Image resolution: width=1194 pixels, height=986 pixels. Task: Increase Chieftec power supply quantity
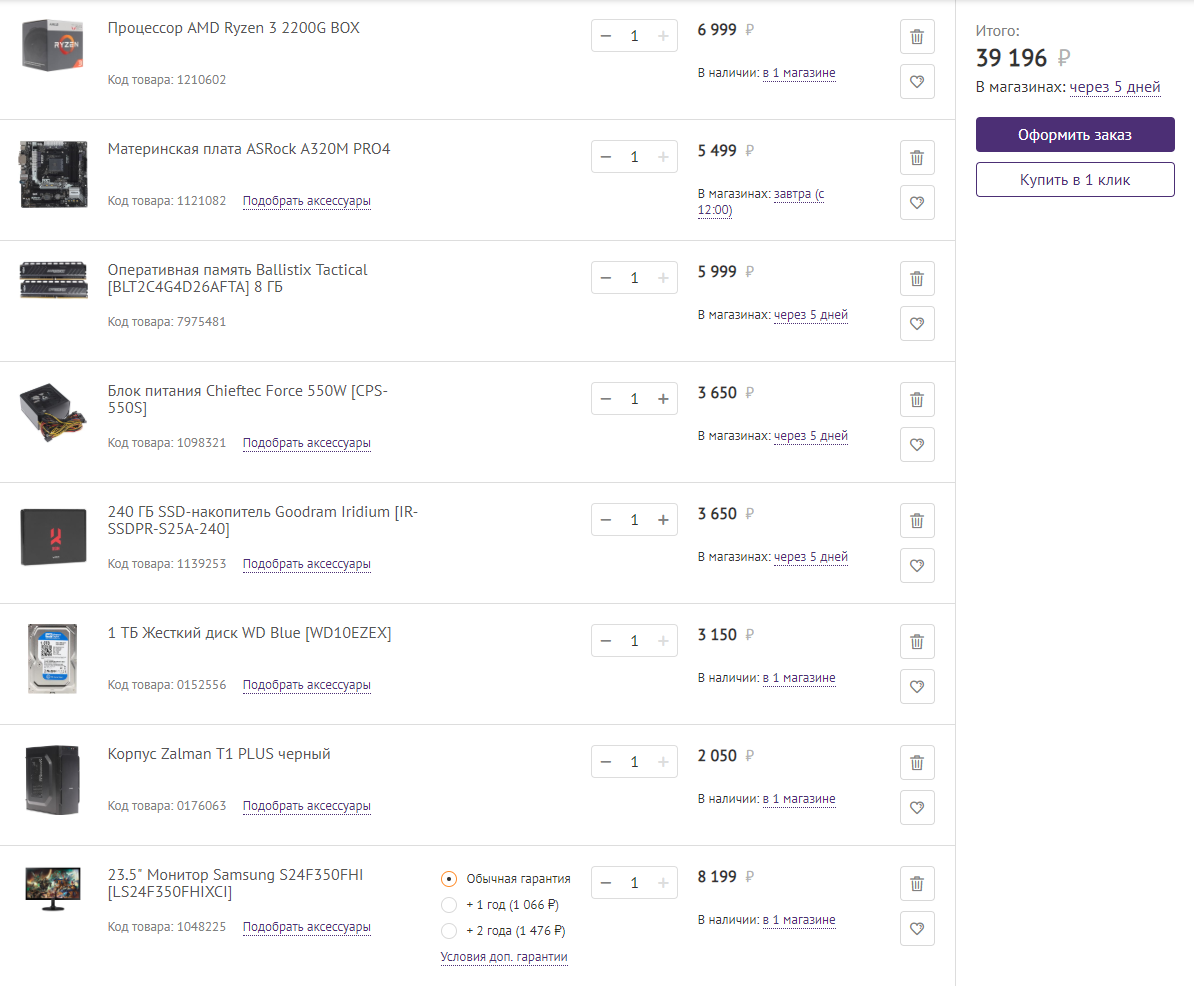[x=662, y=399]
